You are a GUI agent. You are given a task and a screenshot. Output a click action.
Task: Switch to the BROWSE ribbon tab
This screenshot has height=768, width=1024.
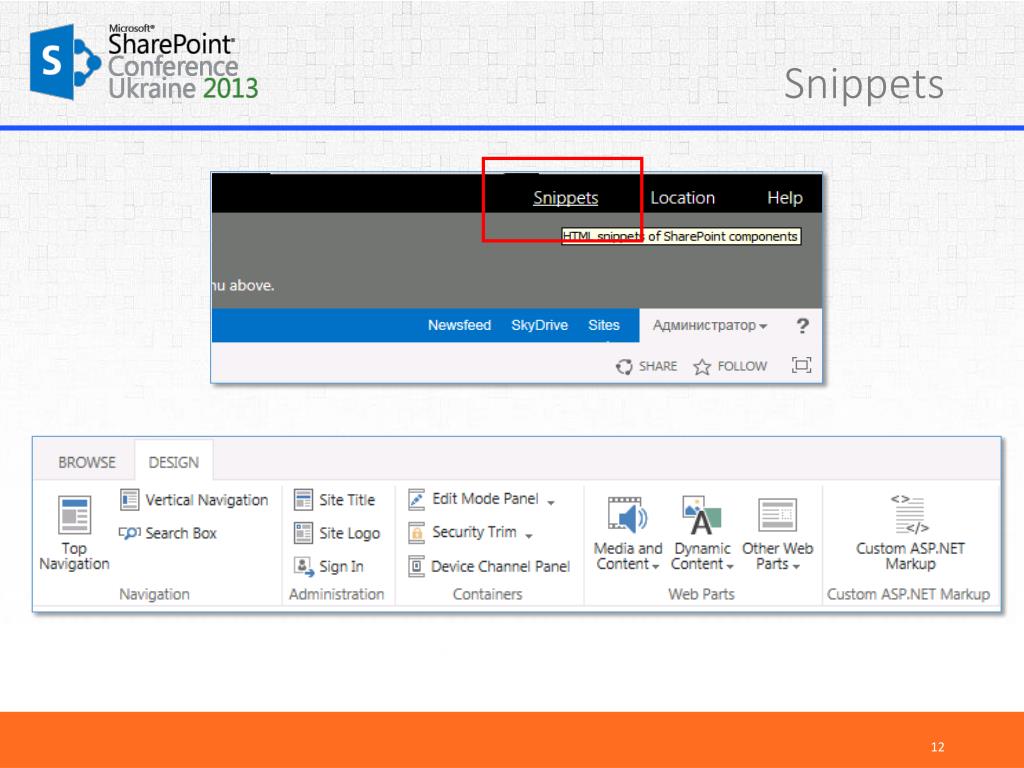tap(87, 462)
